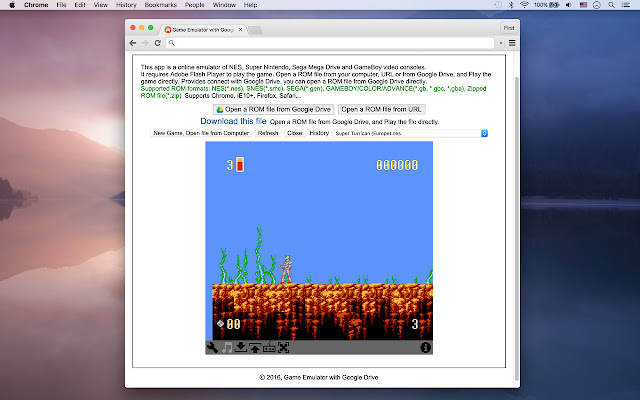
Task: Open emulator settings wrench icon
Action: [212, 347]
